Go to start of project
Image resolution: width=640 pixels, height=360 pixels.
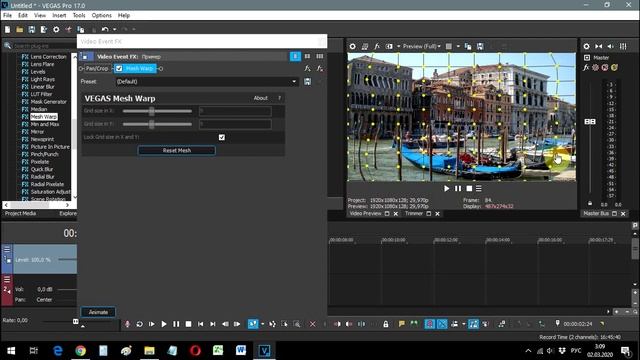coord(200,324)
